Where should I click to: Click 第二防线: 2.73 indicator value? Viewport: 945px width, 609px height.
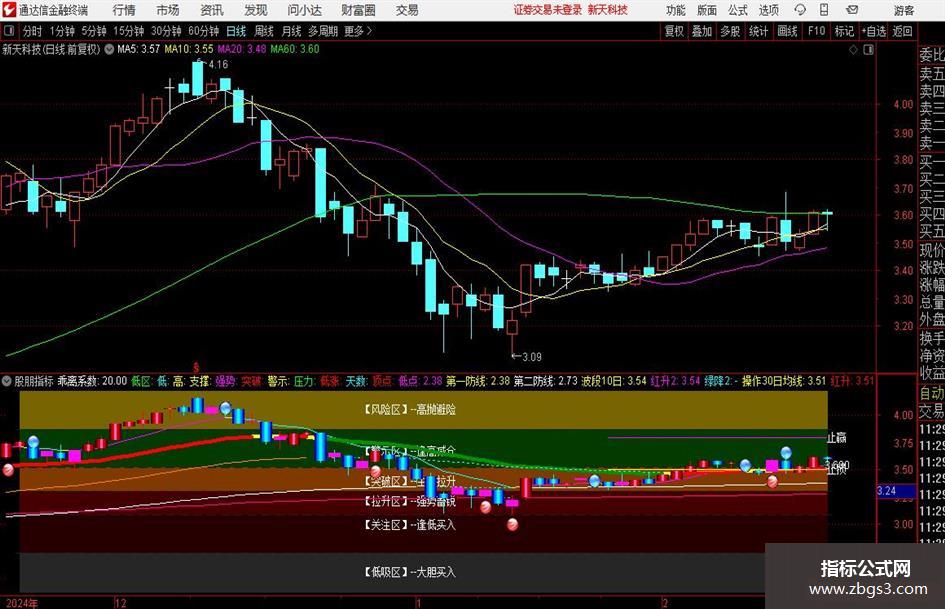[545, 381]
